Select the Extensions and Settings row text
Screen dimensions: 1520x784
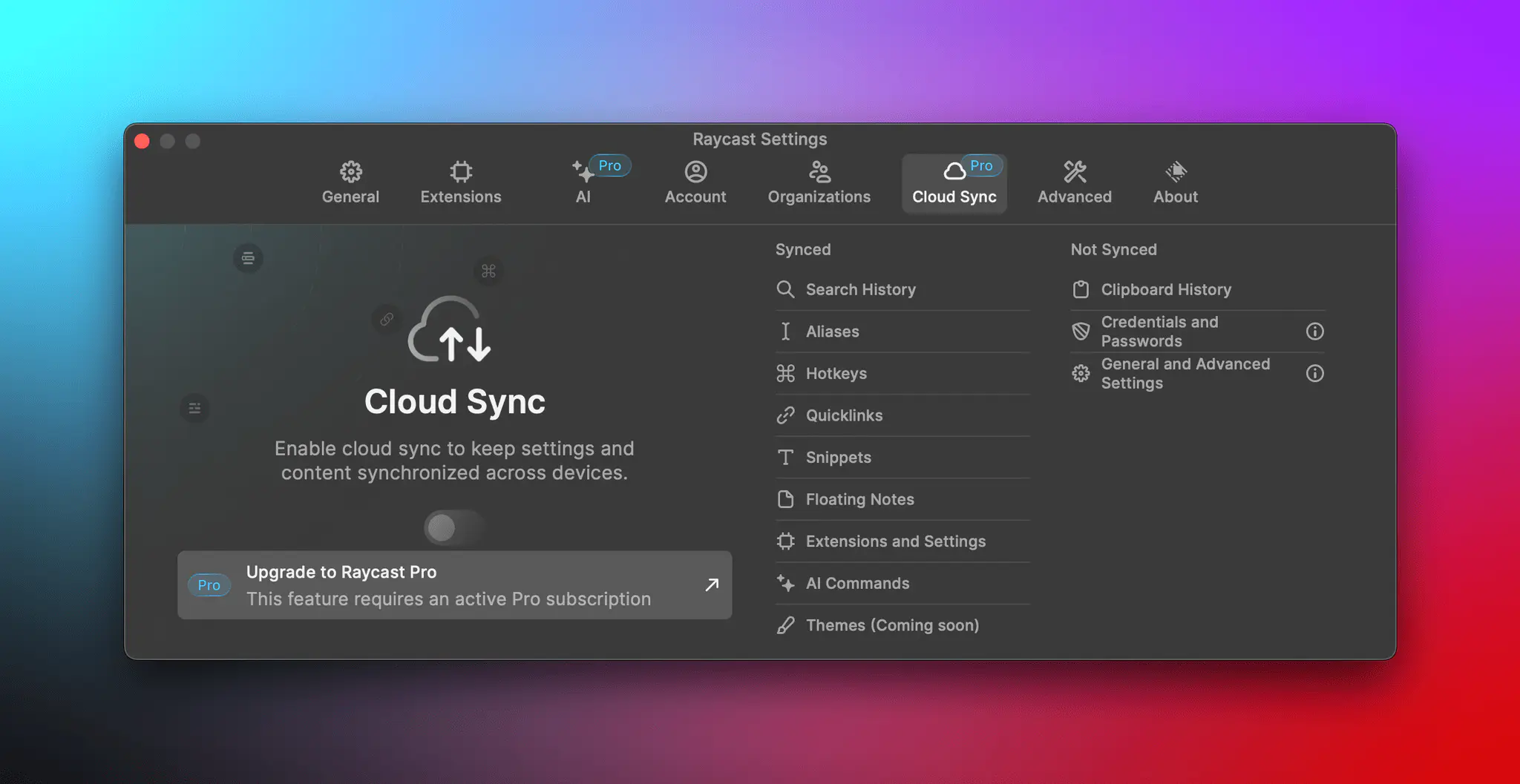(x=896, y=541)
